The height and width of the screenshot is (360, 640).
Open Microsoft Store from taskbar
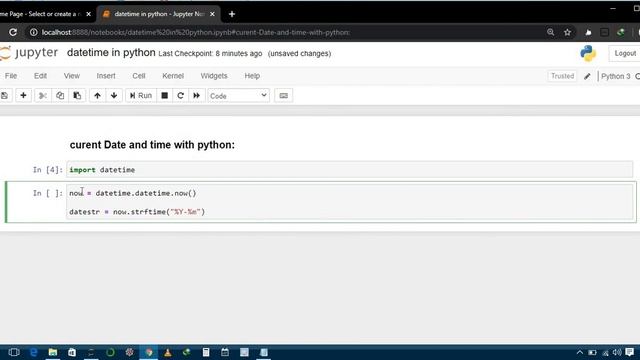[72, 352]
